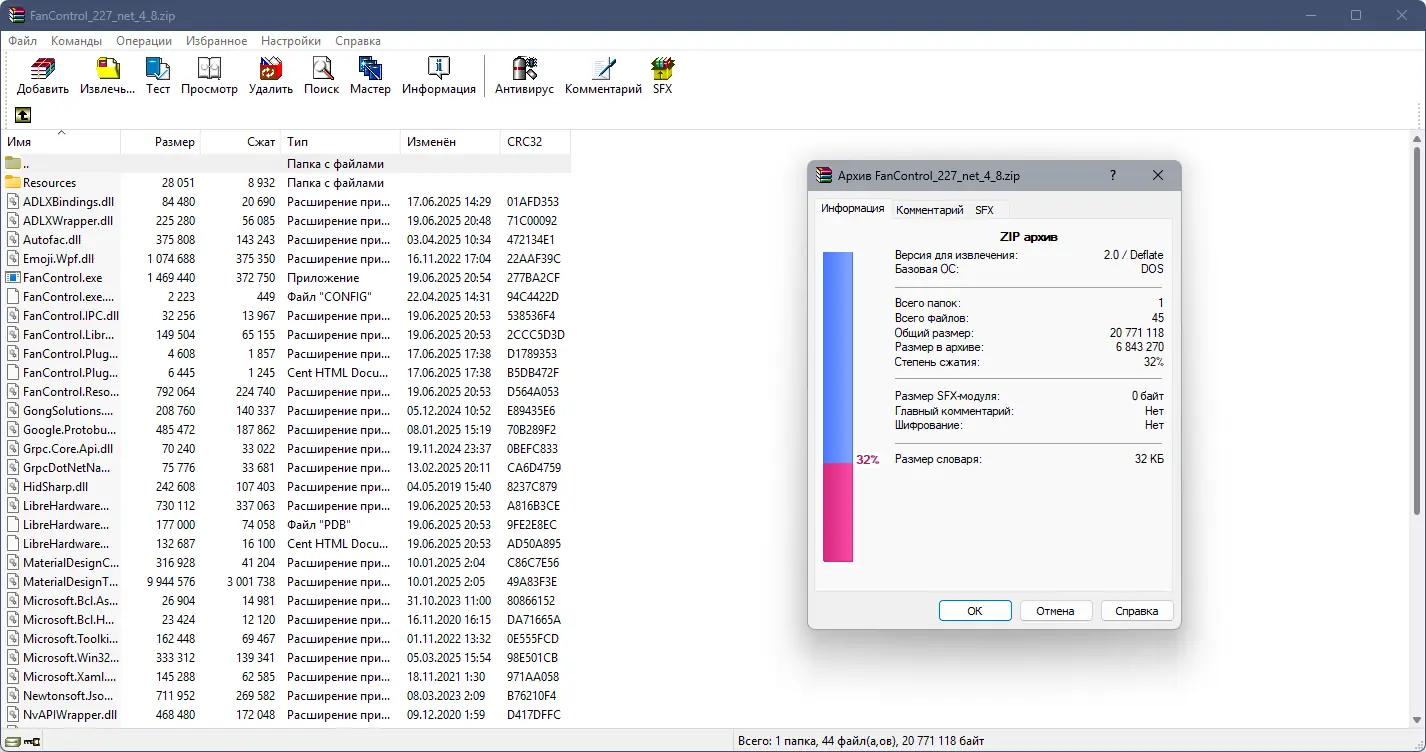This screenshot has width=1426, height=752.
Task: Click the Удалить toolbar icon
Action: point(271,76)
